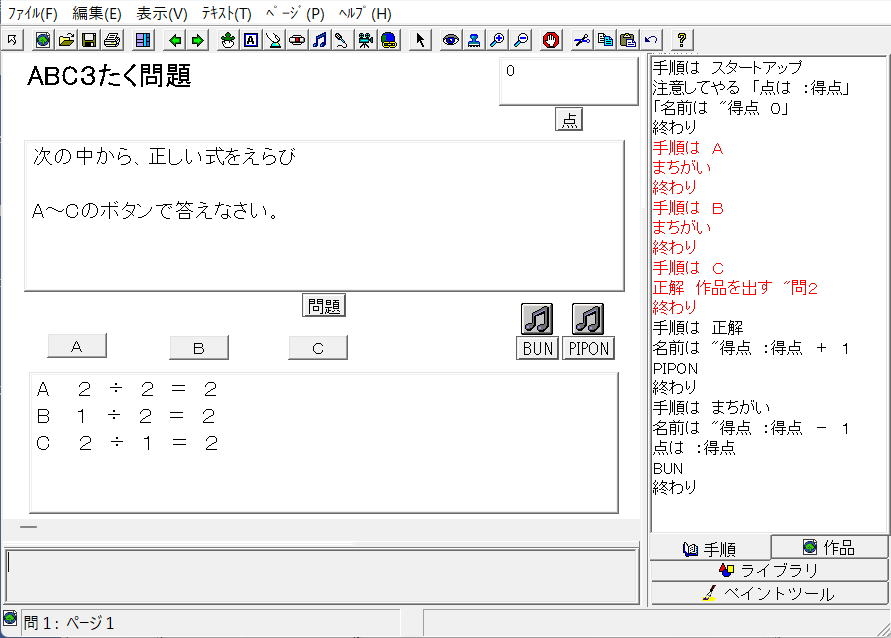Screen dimensions: 891x638
Task: Click the microphone recording icon
Action: coord(341,40)
